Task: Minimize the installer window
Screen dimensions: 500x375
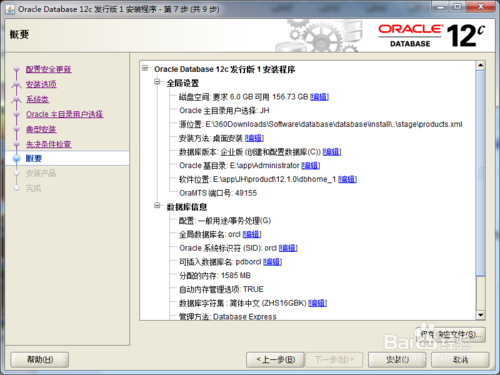Action: (441, 6)
